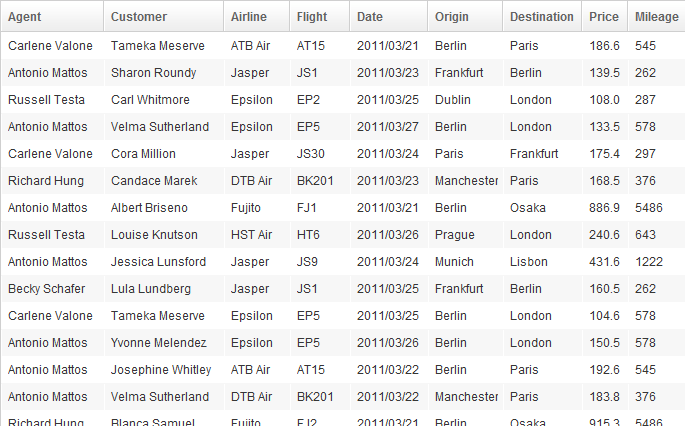Viewport: 685px width, 426px height.
Task: Click the Mileage column header
Action: pyautogui.click(x=657, y=17)
